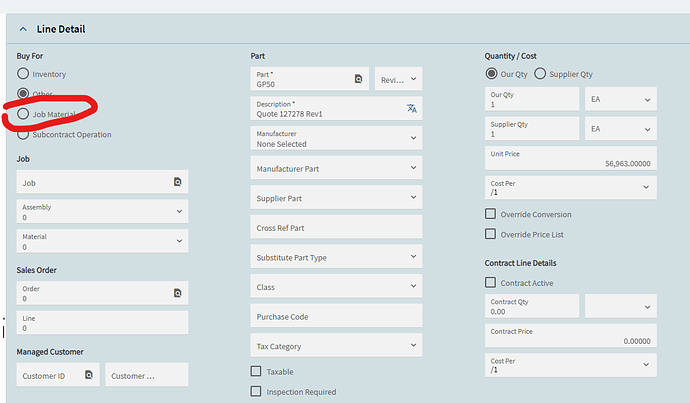Select the Job Material radio option
The height and width of the screenshot is (403, 690).
click(23, 114)
